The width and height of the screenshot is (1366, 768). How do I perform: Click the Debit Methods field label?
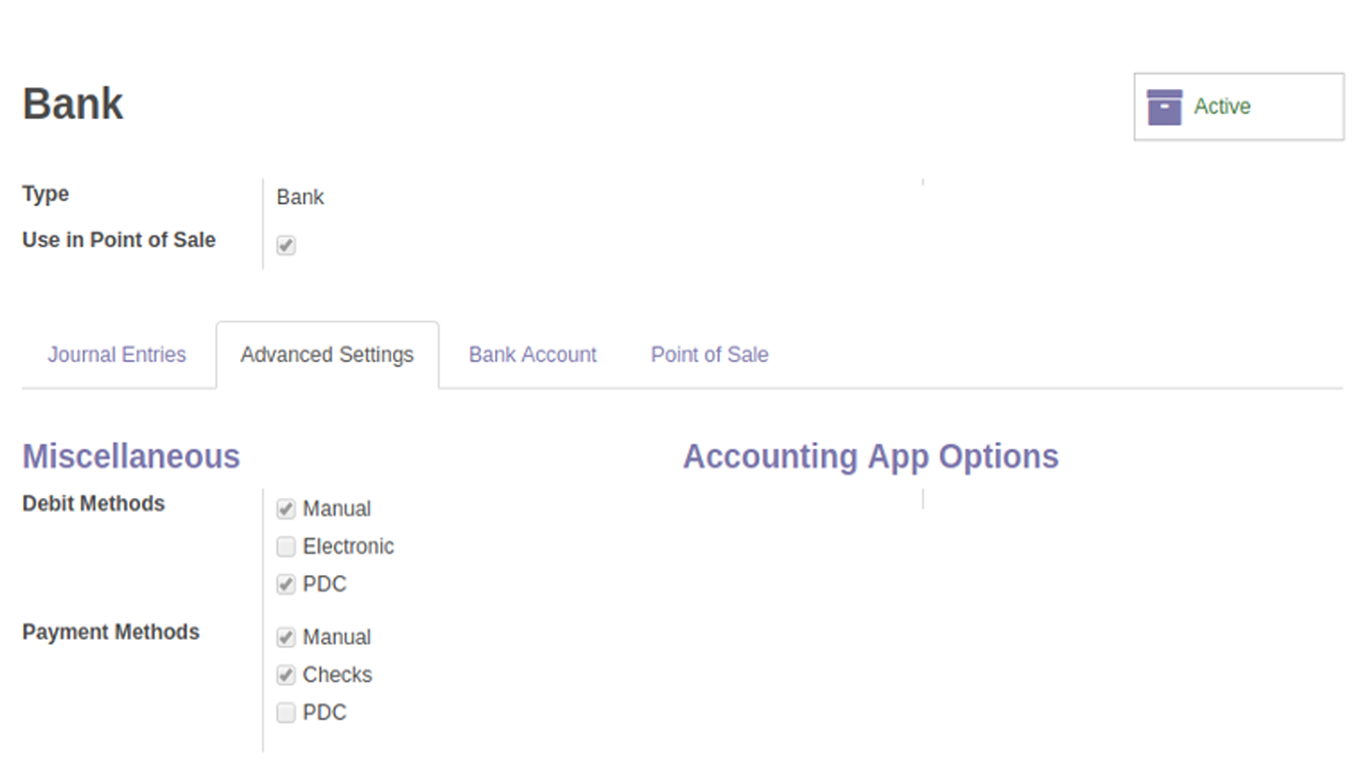93,503
